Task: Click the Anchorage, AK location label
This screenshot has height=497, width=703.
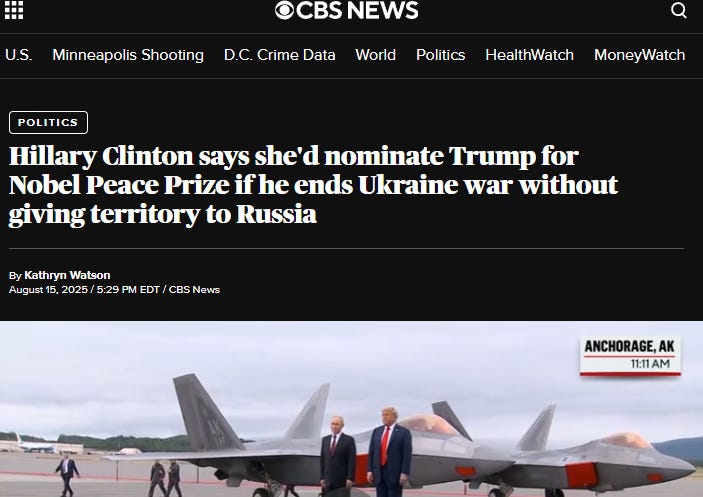Action: tap(629, 346)
